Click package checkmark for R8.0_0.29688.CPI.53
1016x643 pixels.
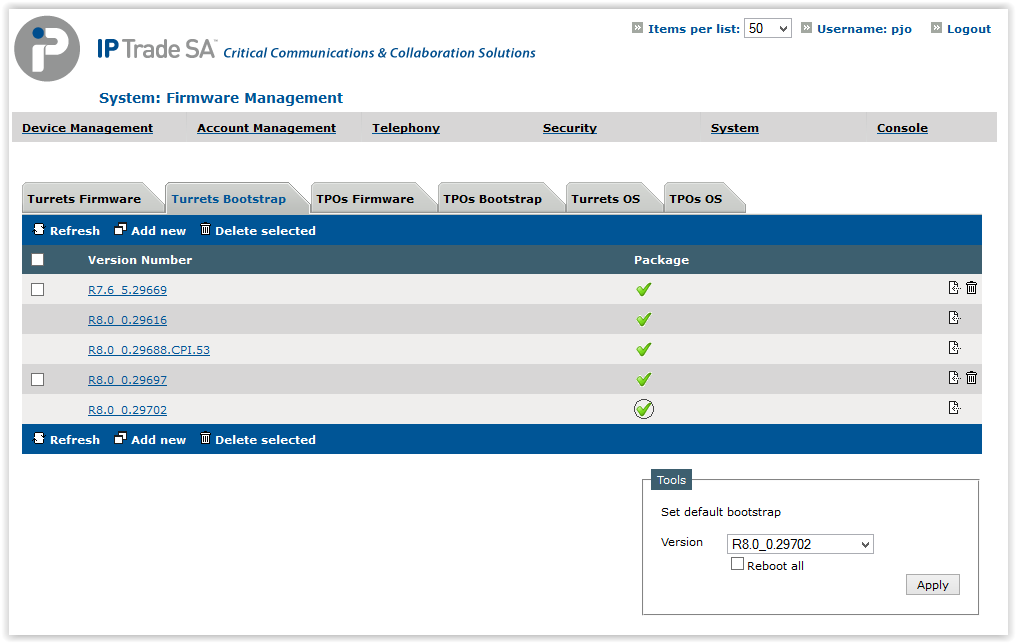tap(643, 349)
